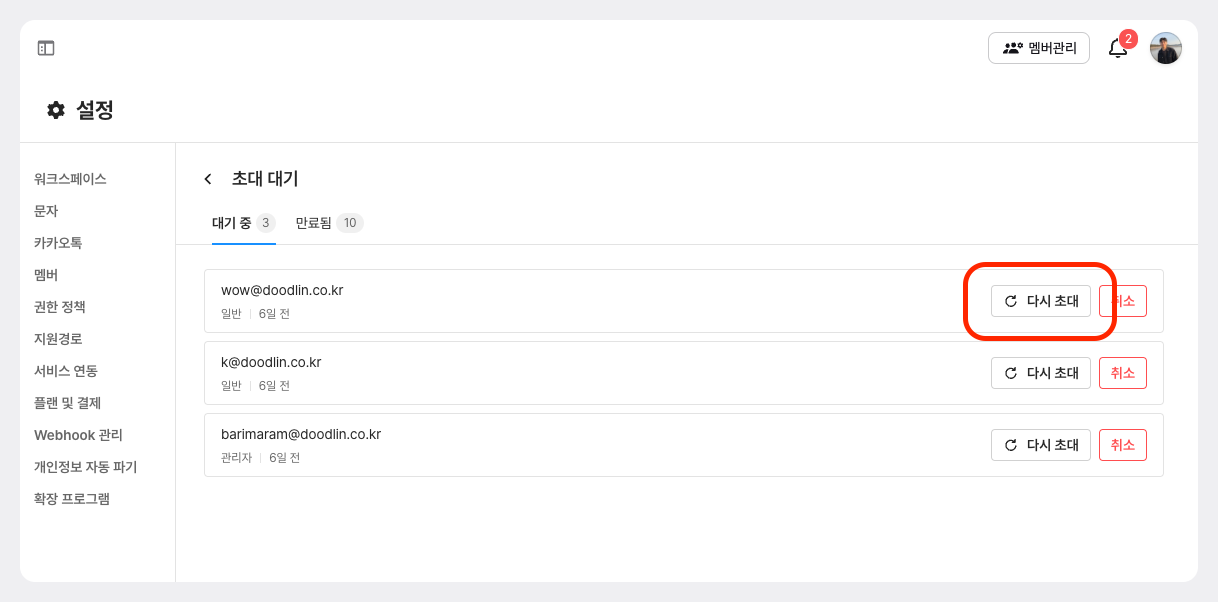Click the 멤버관리 button

pos(1038,48)
